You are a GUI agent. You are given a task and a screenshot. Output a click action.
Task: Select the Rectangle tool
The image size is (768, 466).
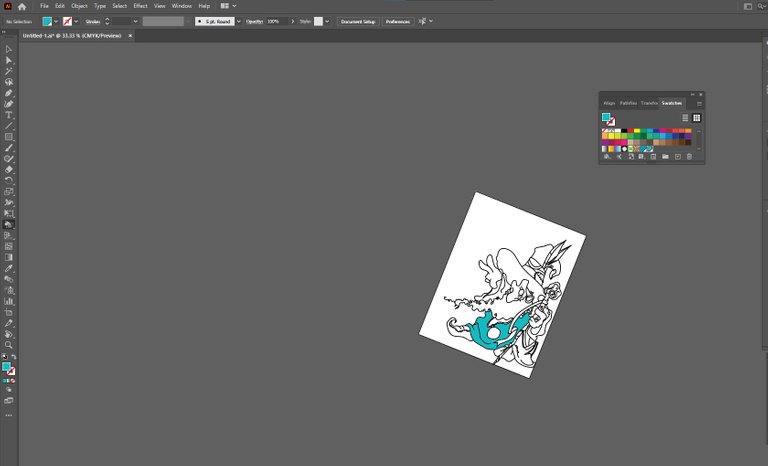(8, 137)
